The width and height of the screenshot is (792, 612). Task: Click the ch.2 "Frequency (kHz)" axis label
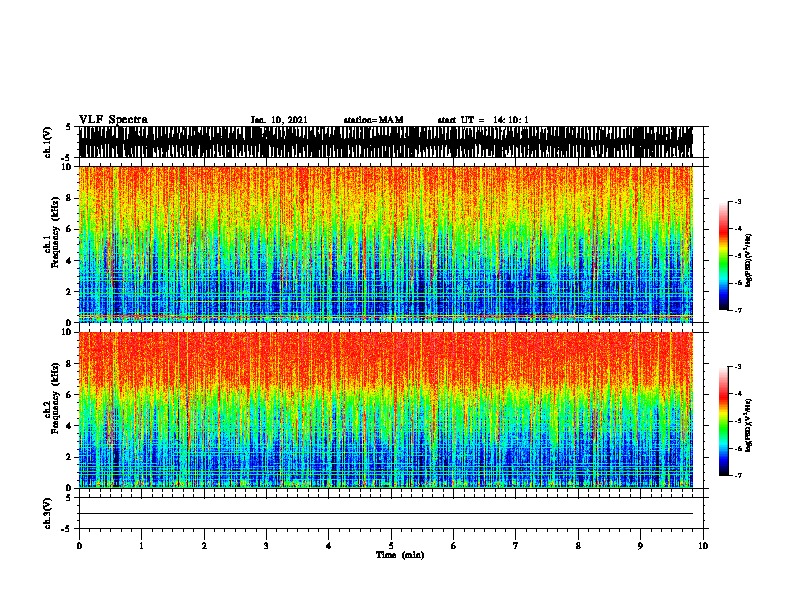coord(56,398)
